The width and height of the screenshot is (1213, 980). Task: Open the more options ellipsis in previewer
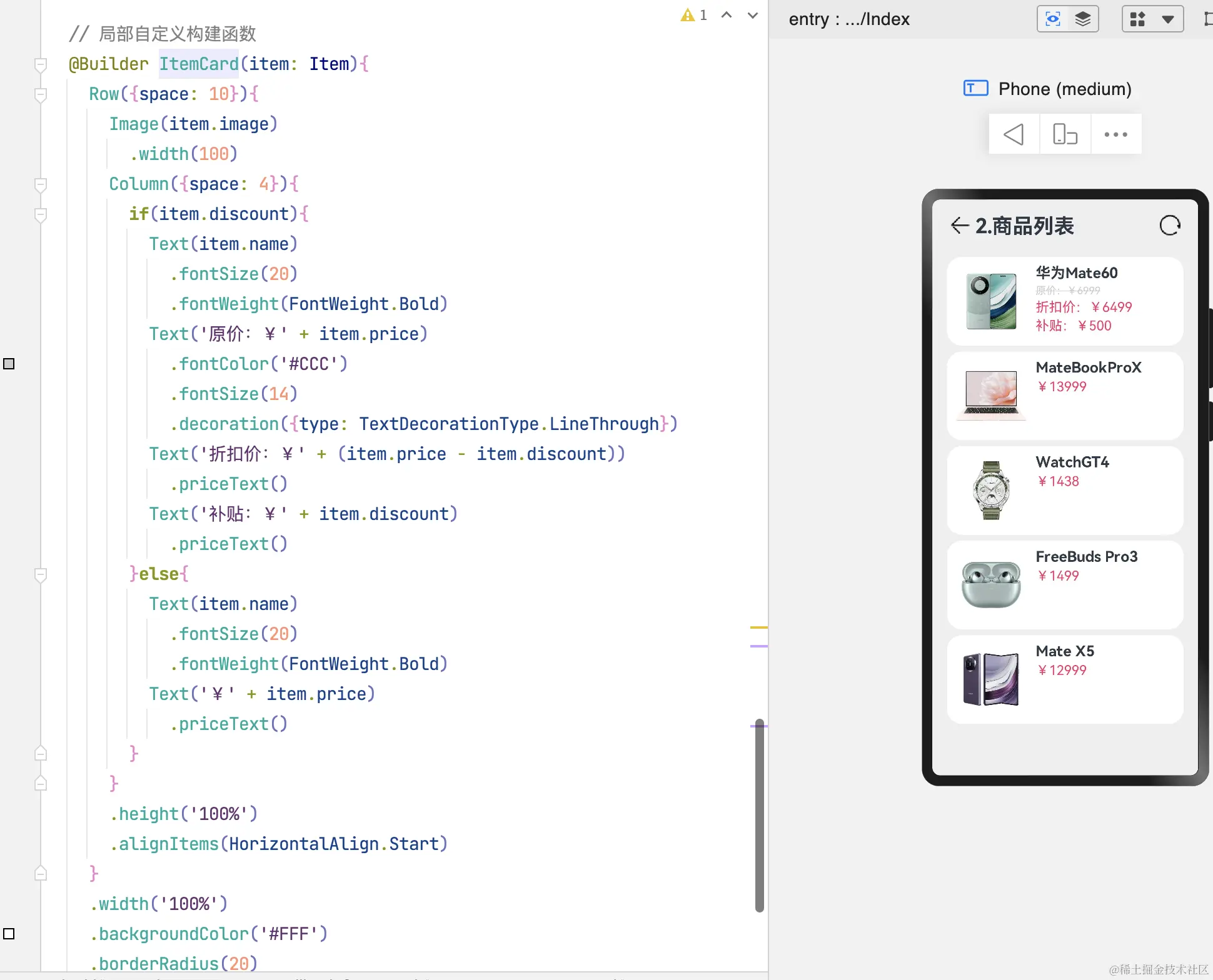1116,134
